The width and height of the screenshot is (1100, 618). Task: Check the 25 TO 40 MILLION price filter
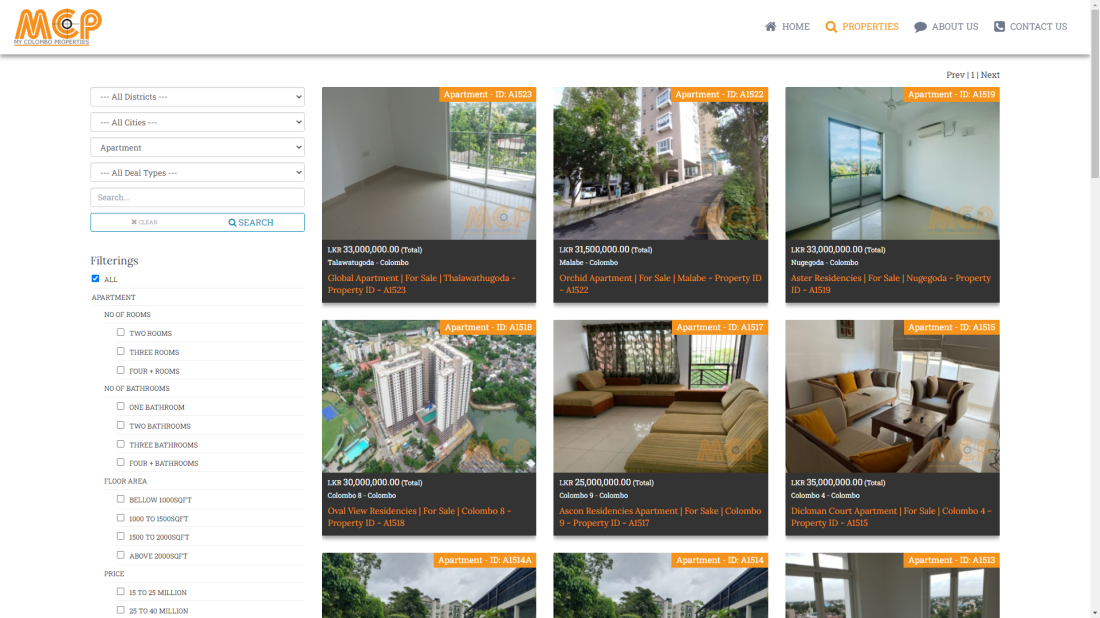click(x=121, y=610)
